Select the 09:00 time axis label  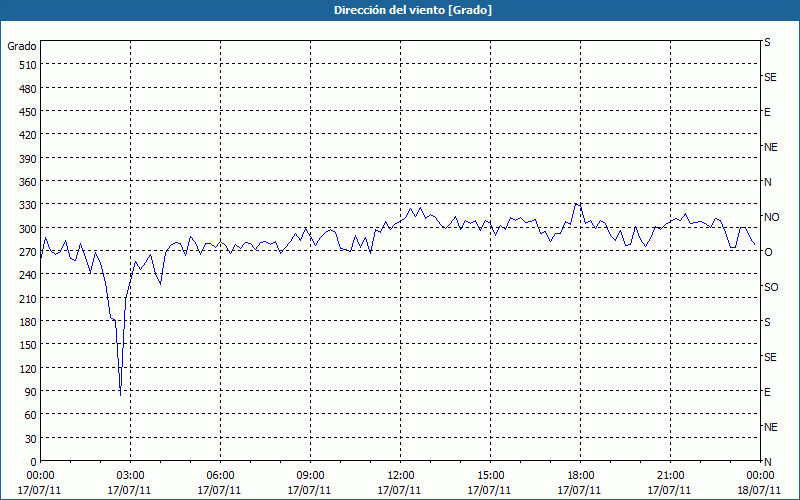tap(310, 476)
